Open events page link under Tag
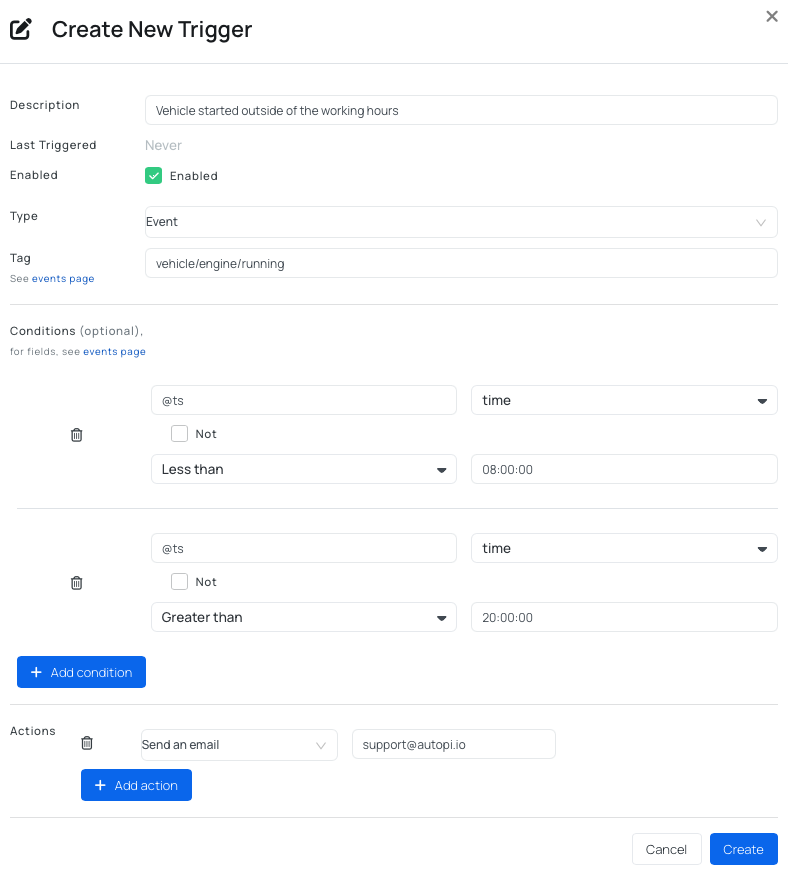 (63, 279)
